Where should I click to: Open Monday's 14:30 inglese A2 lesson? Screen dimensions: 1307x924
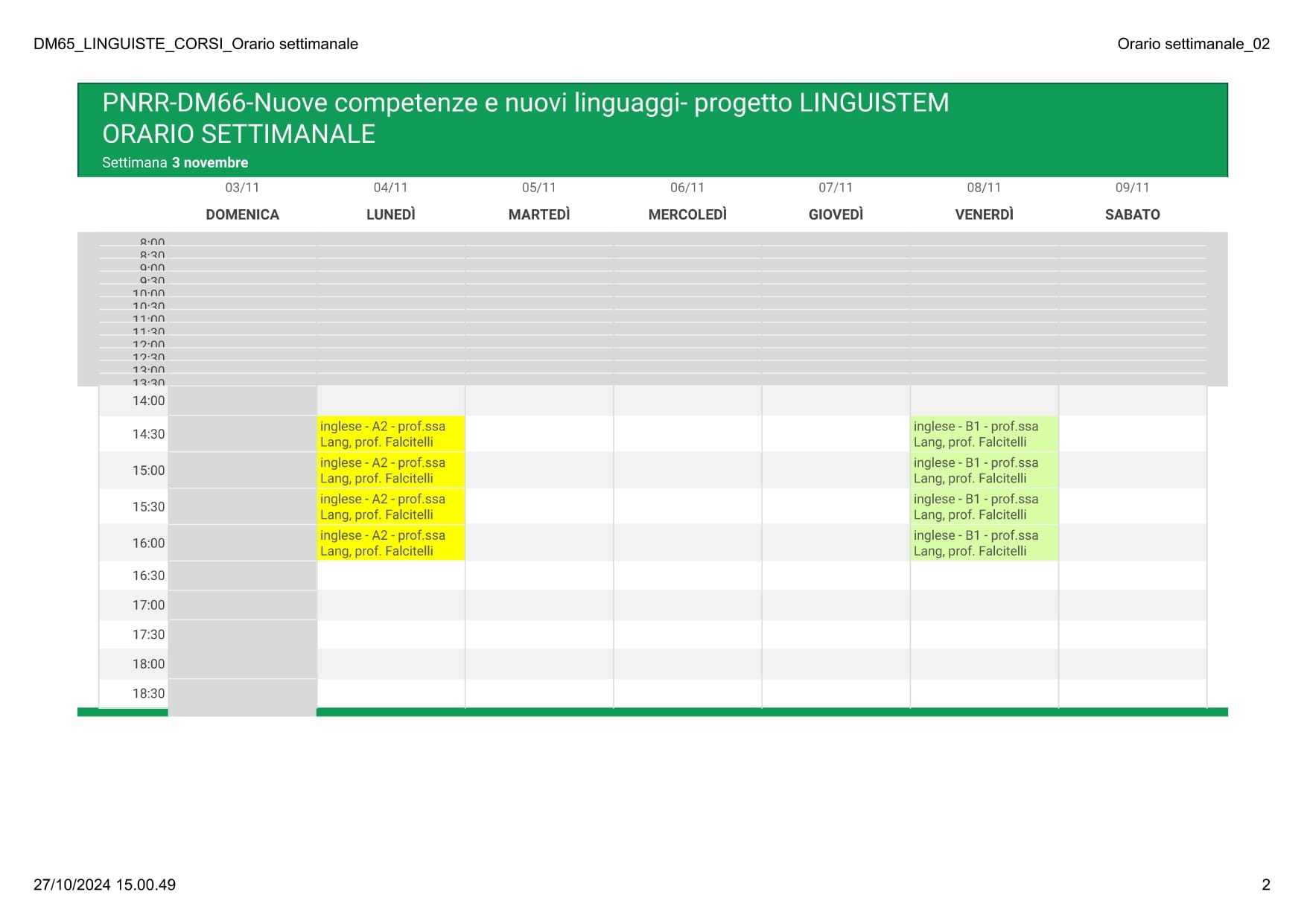[391, 434]
